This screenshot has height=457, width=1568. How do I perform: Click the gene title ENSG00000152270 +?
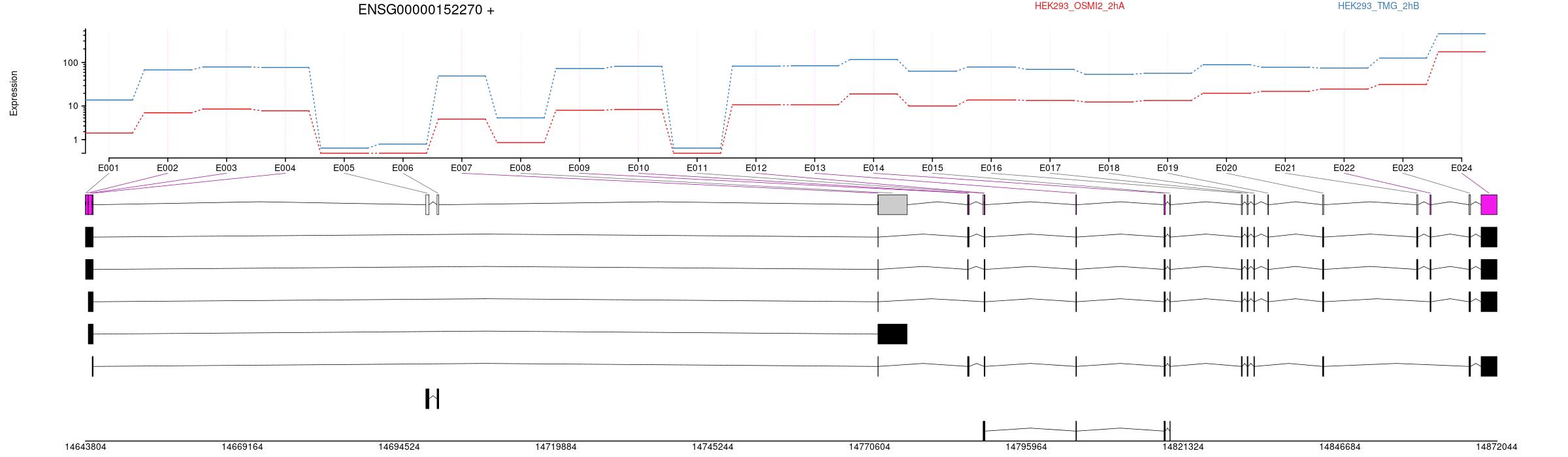(426, 10)
